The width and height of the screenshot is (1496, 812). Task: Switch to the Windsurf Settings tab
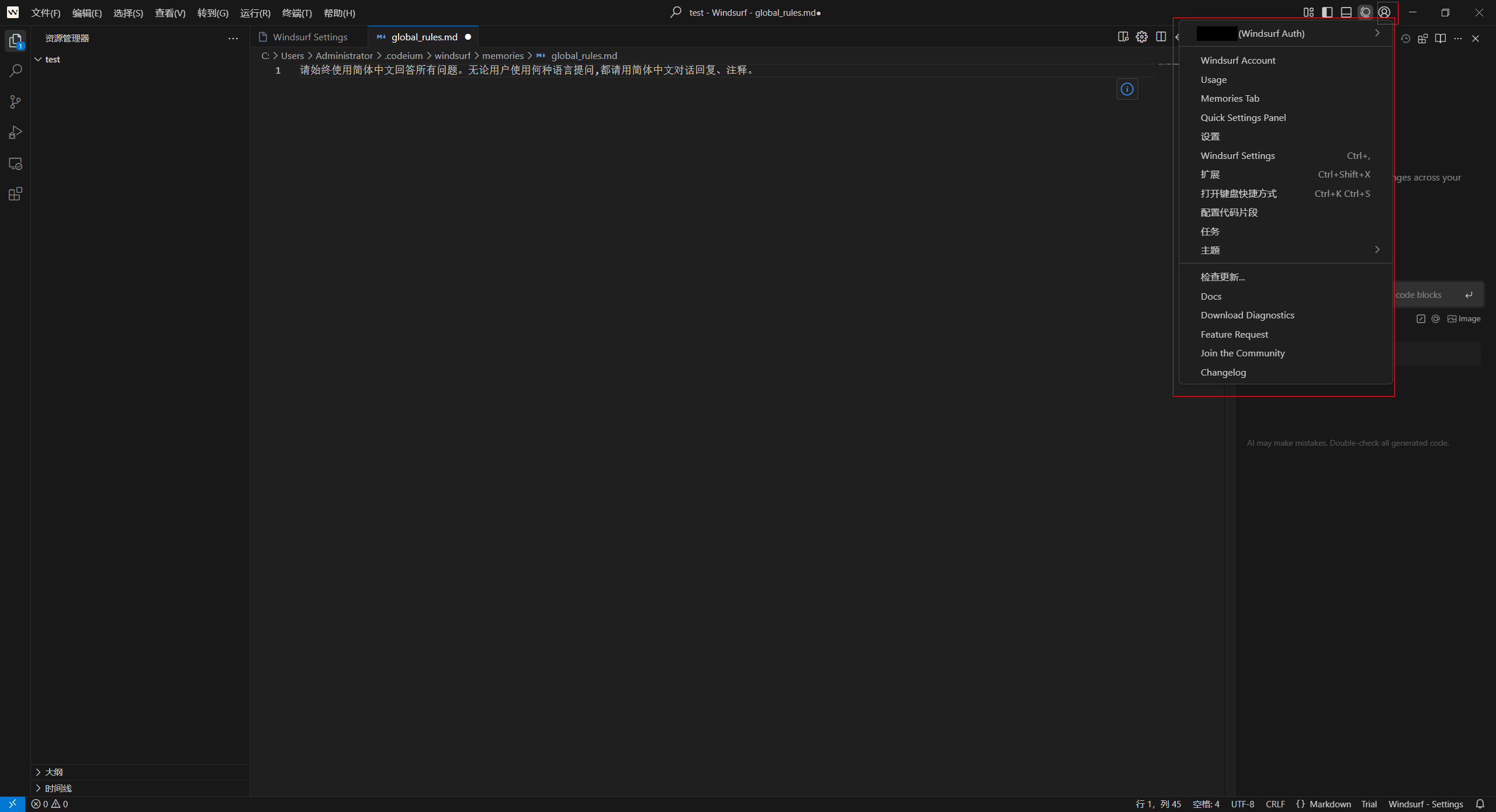[x=310, y=37]
